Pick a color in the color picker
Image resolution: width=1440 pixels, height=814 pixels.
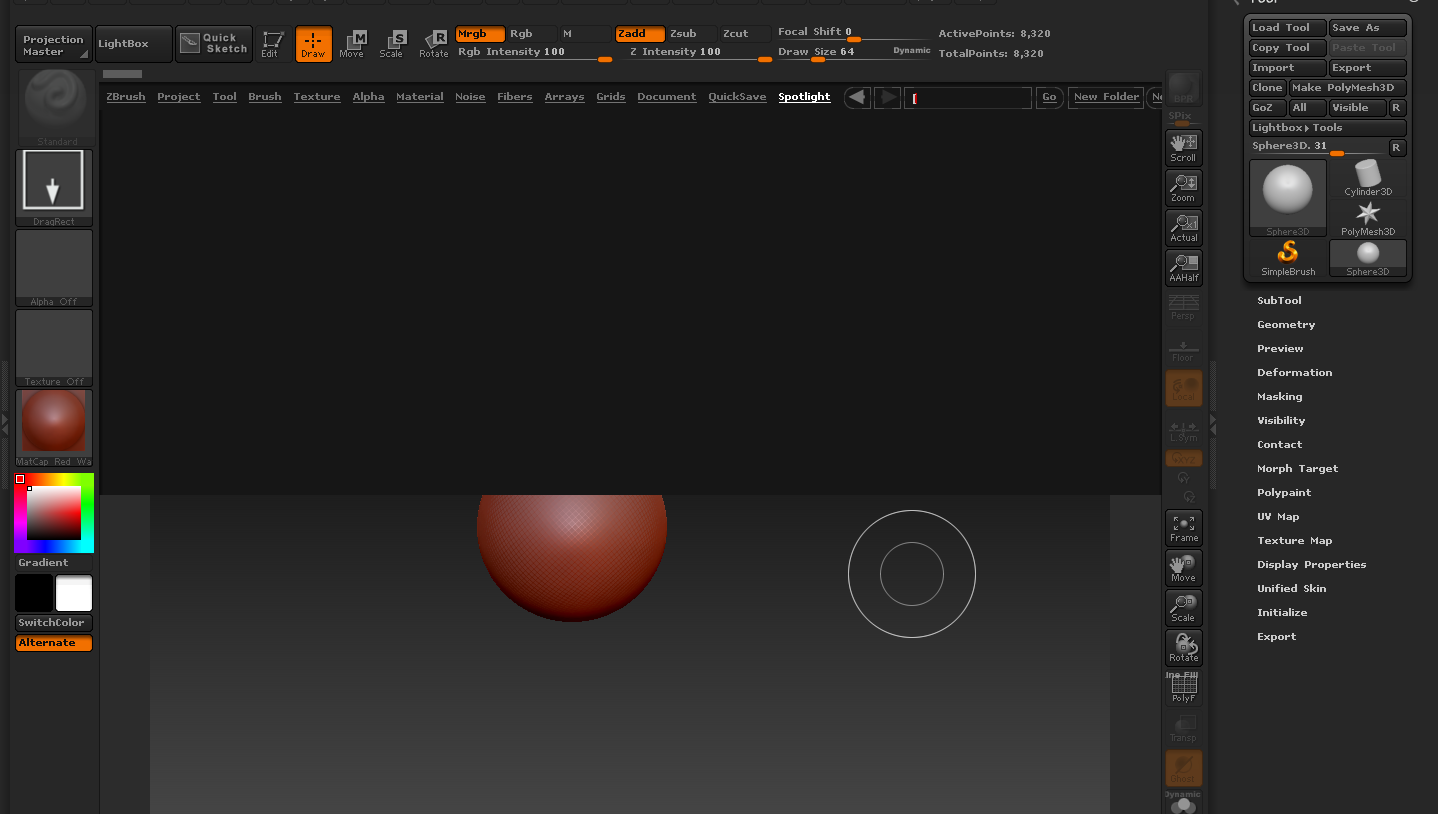(x=54, y=513)
